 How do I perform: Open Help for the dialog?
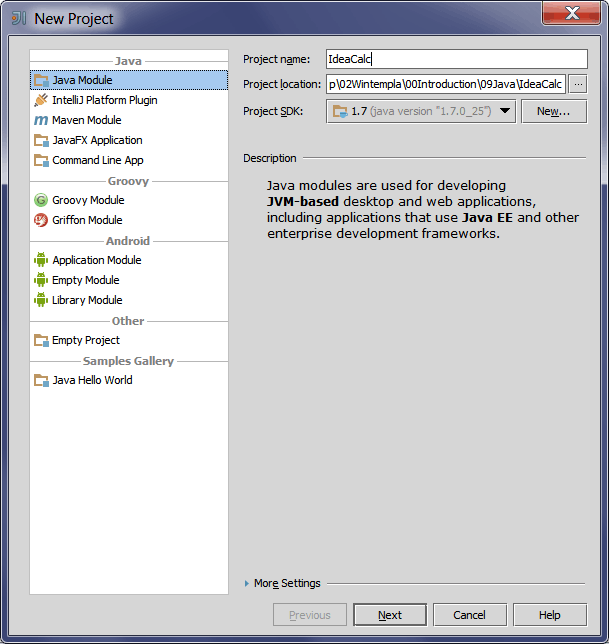550,615
